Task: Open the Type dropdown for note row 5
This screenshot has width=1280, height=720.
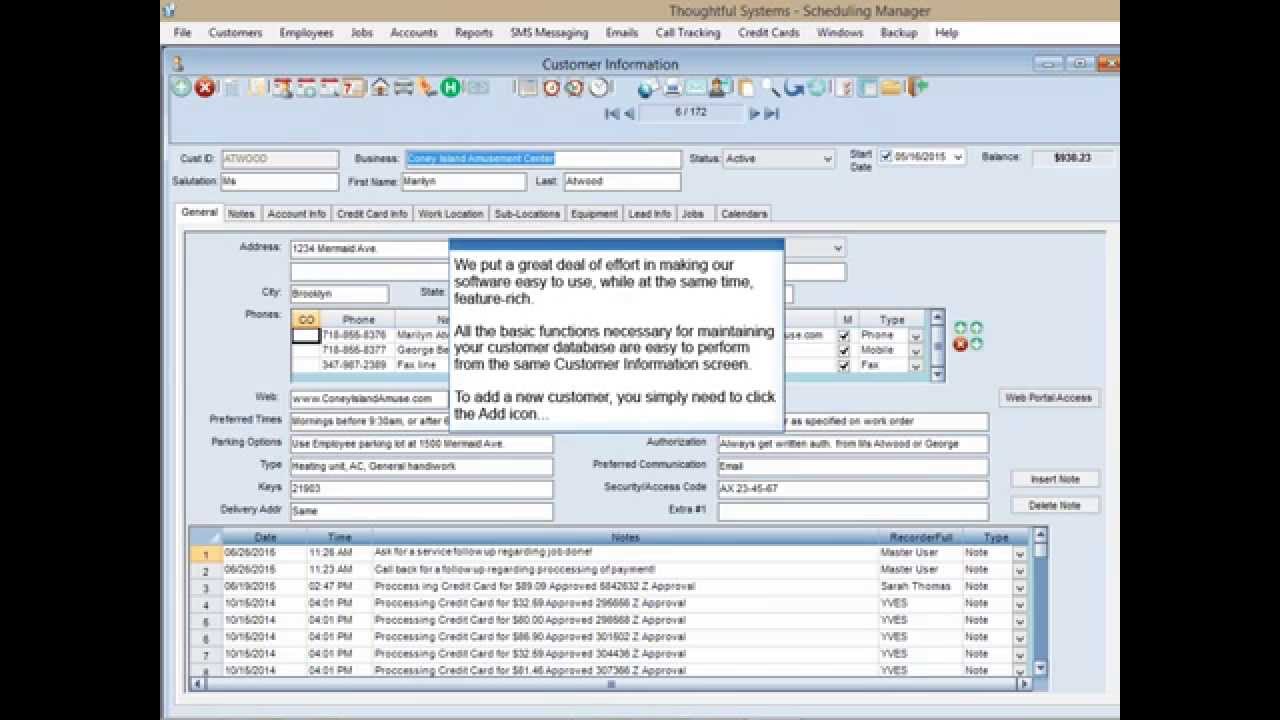Action: click(x=1020, y=621)
